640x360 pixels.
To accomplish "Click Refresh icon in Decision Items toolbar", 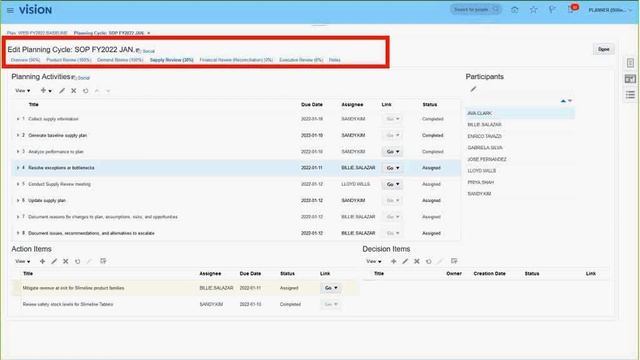I will pos(428,261).
